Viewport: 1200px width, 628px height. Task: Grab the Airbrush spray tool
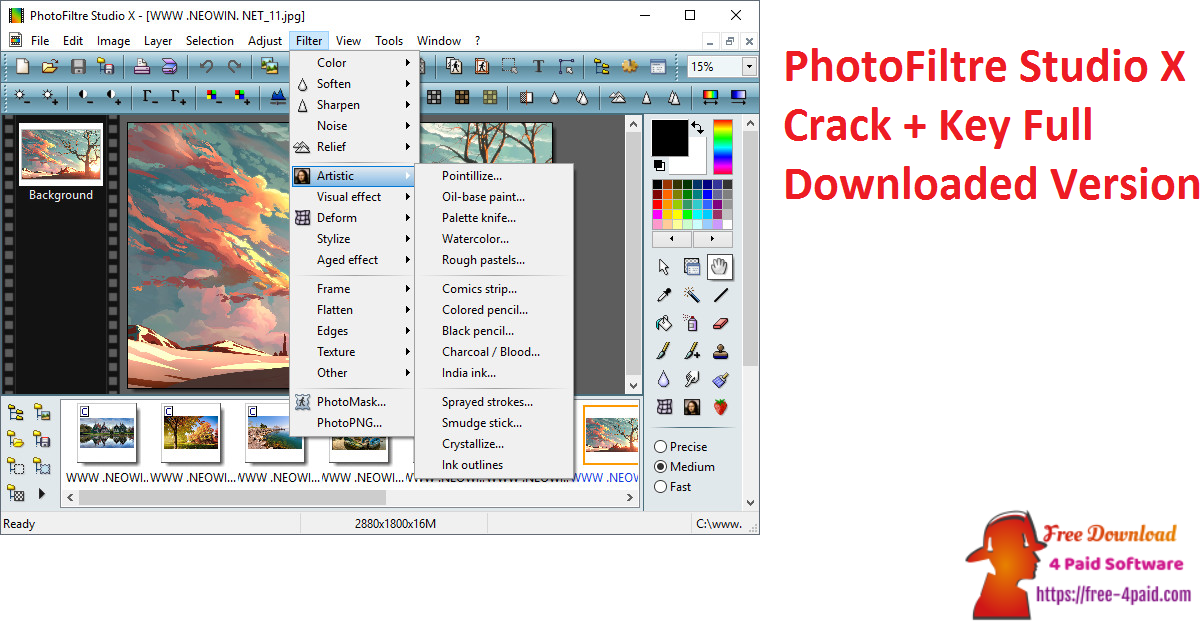(690, 323)
